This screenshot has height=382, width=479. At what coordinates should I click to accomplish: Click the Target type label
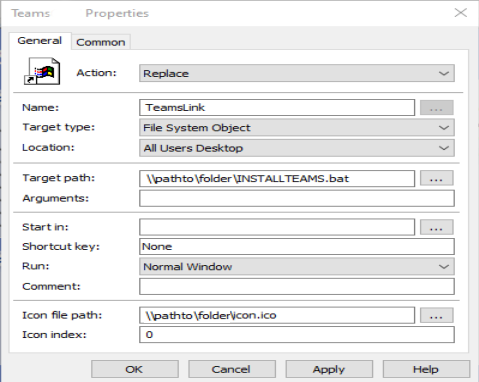click(x=59, y=127)
